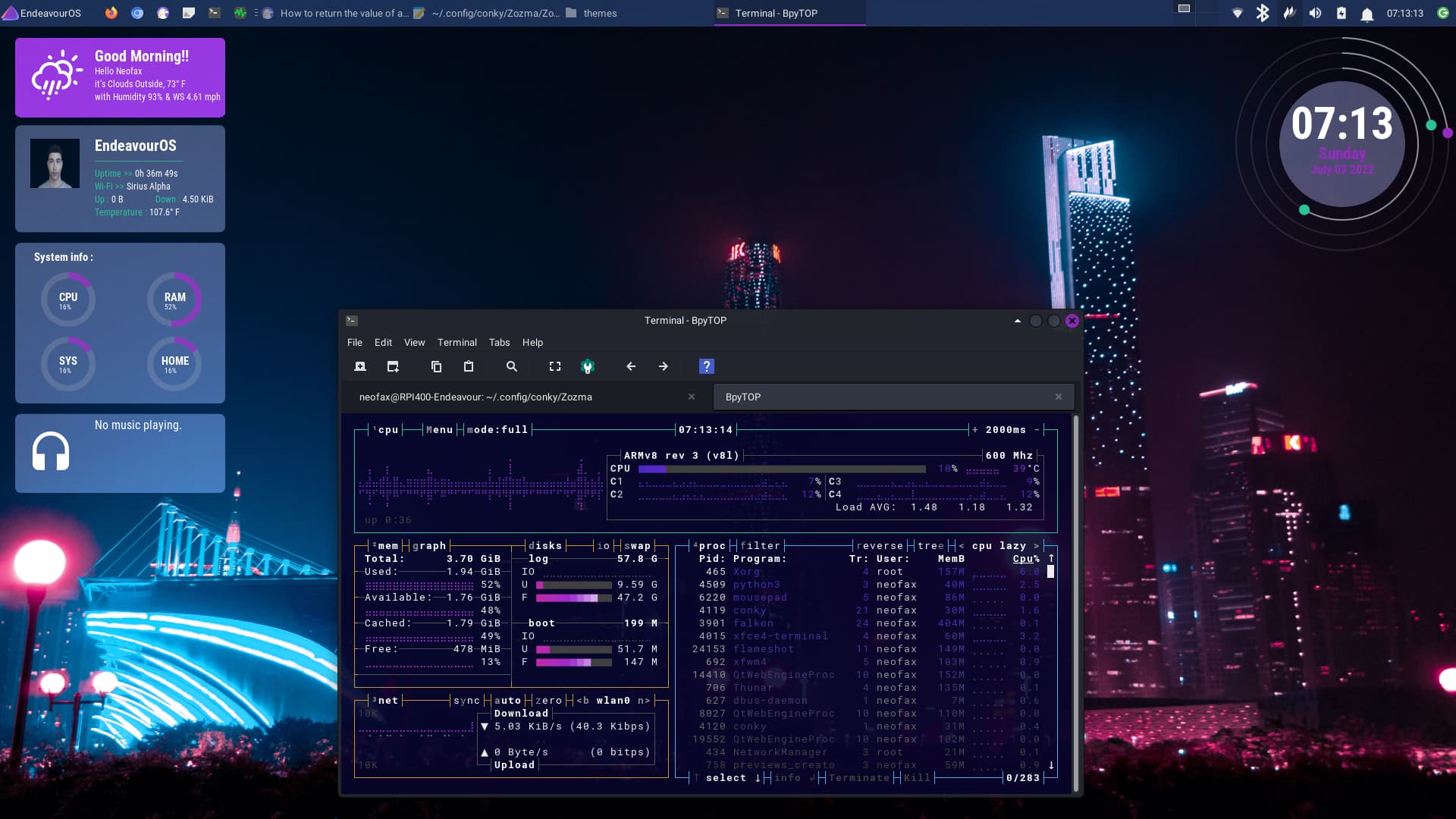1456x819 pixels.
Task: Open the bpytop Menu button
Action: coord(439,430)
